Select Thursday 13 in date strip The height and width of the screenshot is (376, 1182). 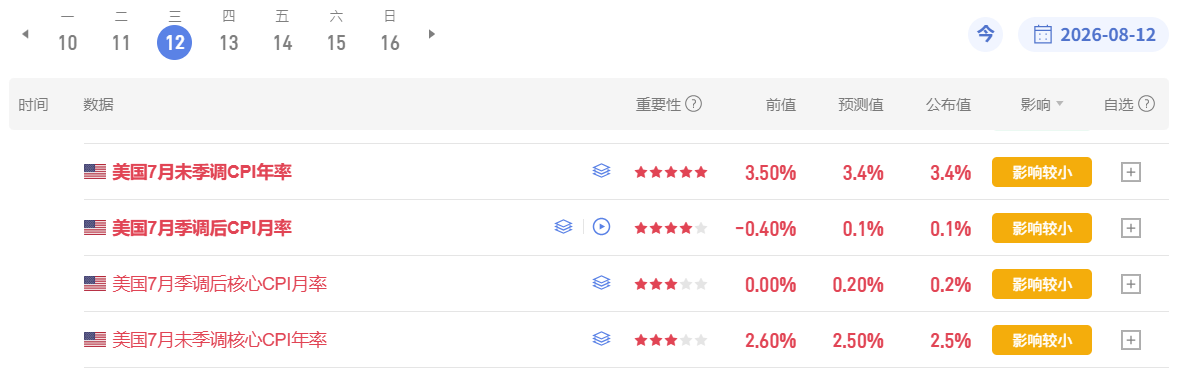pyautogui.click(x=228, y=34)
